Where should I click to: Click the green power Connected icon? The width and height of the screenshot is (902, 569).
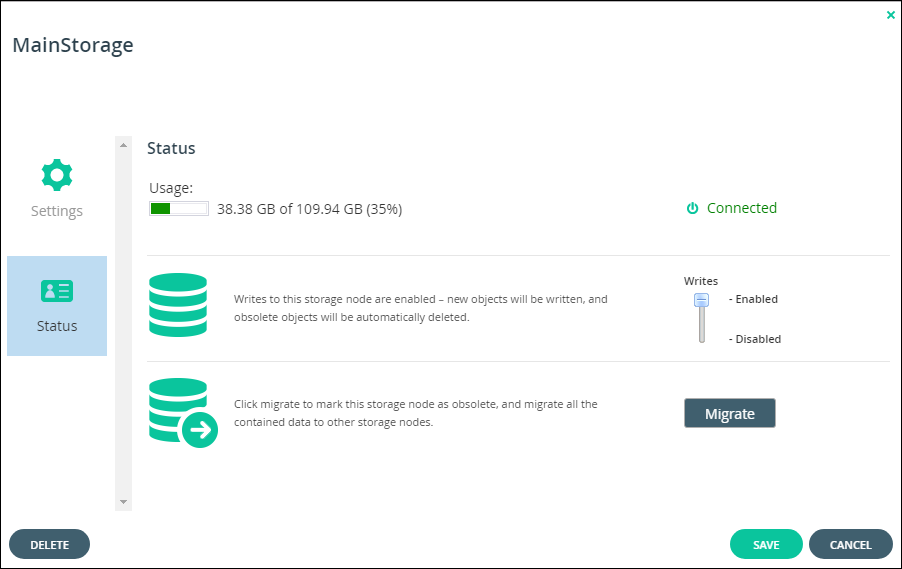click(x=693, y=208)
